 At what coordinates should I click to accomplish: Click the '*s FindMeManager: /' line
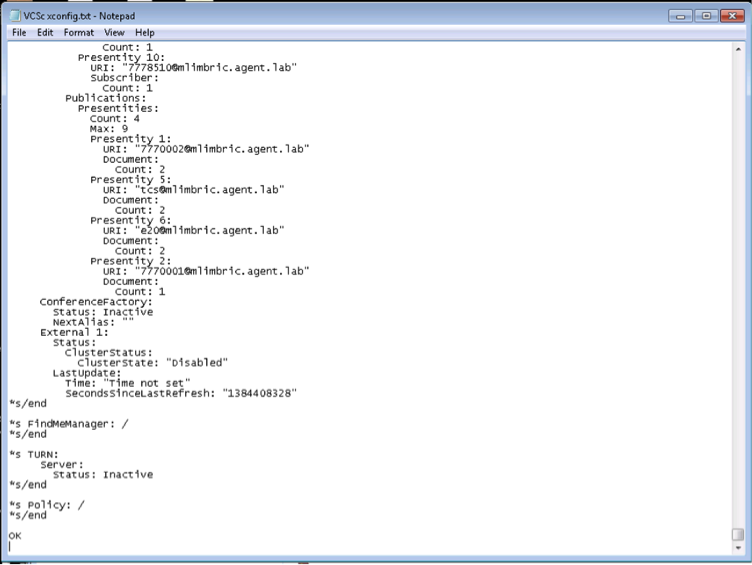pos(69,424)
